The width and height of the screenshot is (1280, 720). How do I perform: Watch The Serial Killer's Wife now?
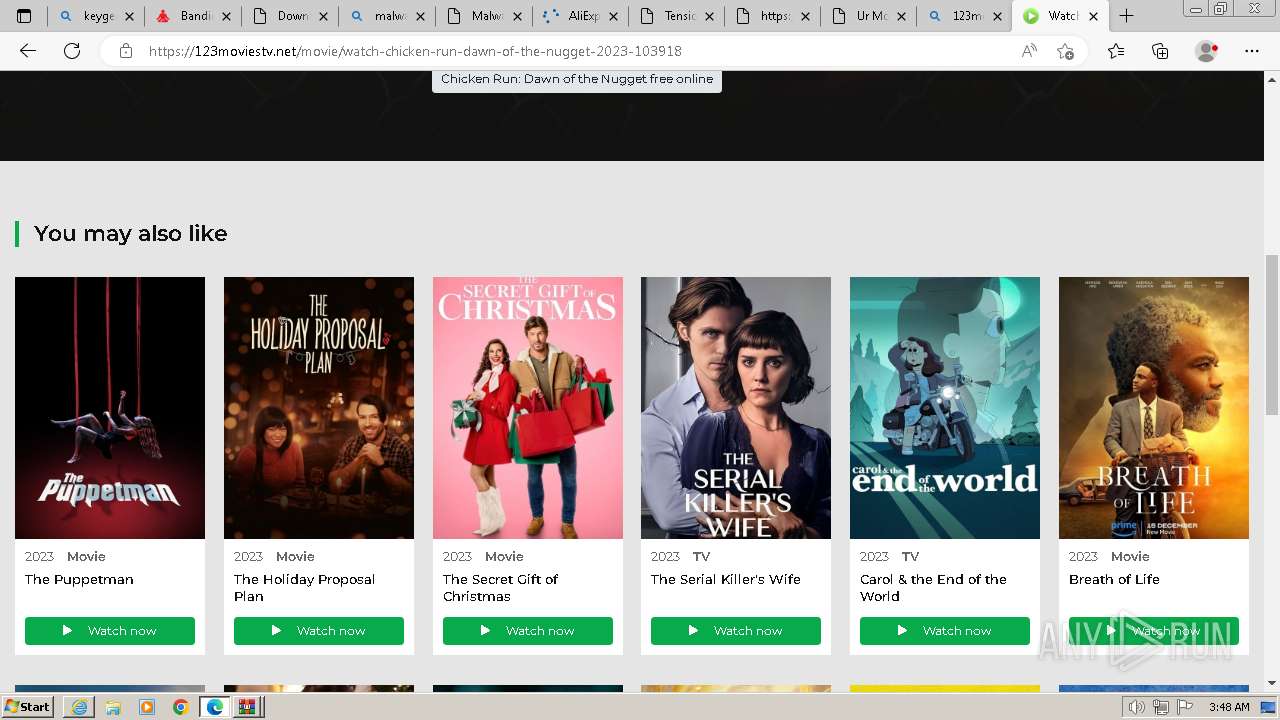pyautogui.click(x=736, y=631)
